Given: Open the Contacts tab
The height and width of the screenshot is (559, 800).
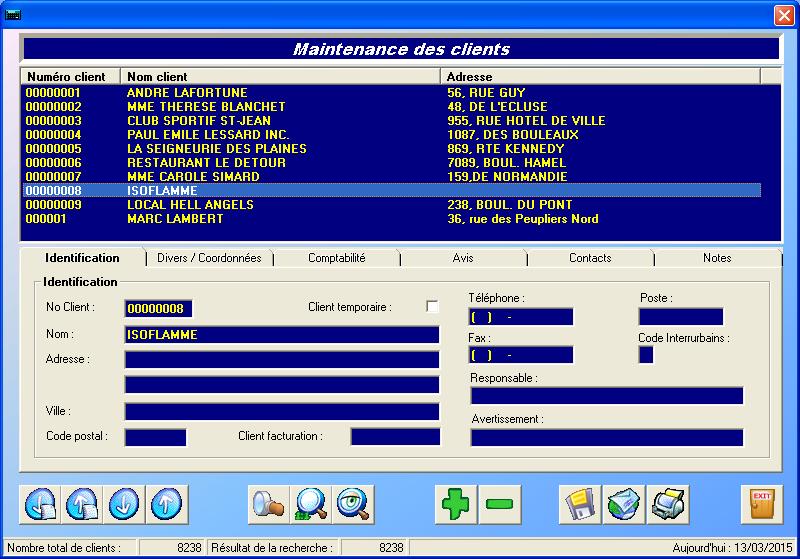Looking at the screenshot, I should coord(590,258).
